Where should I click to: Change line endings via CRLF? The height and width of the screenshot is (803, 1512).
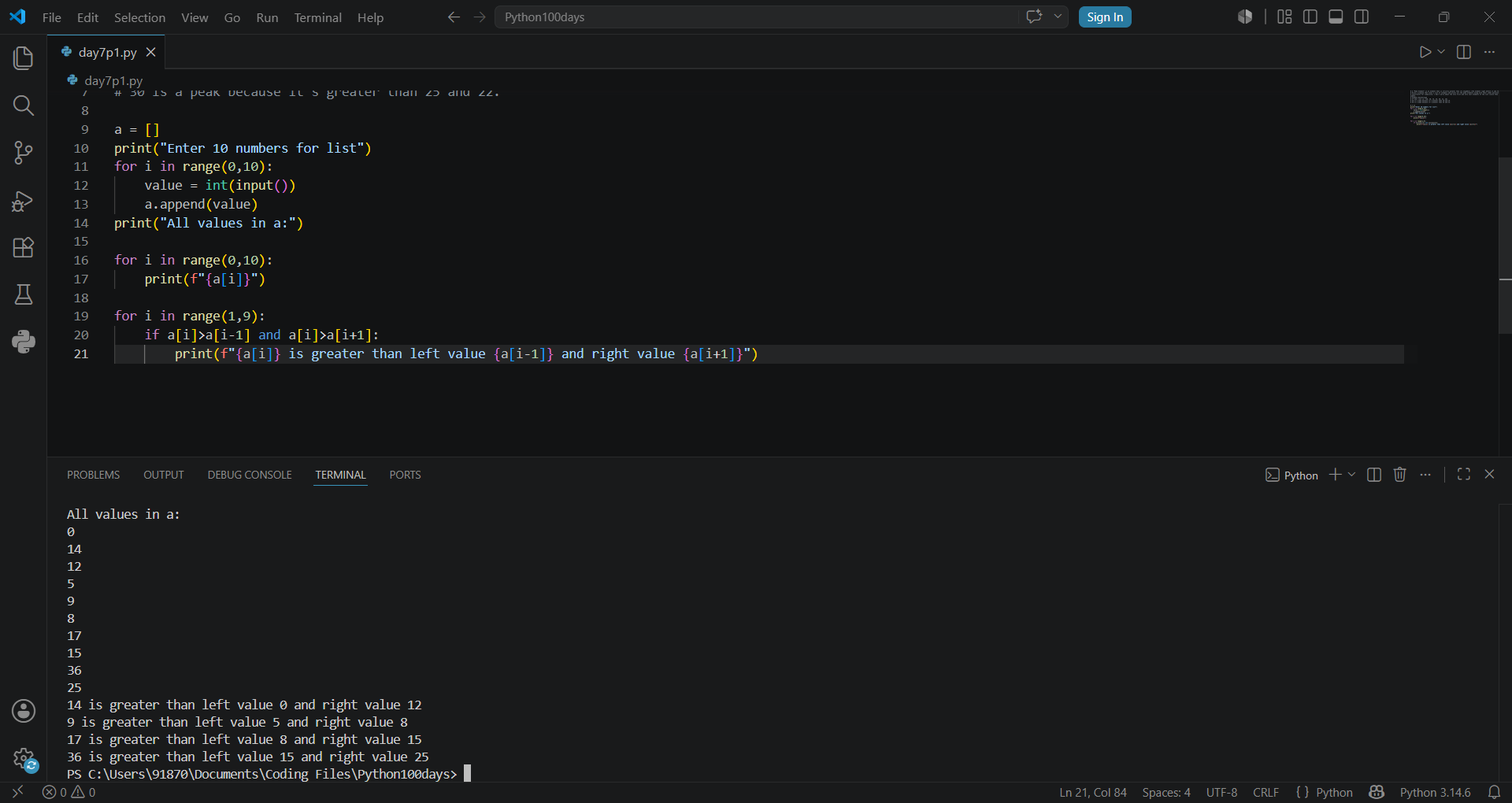pyautogui.click(x=1266, y=792)
